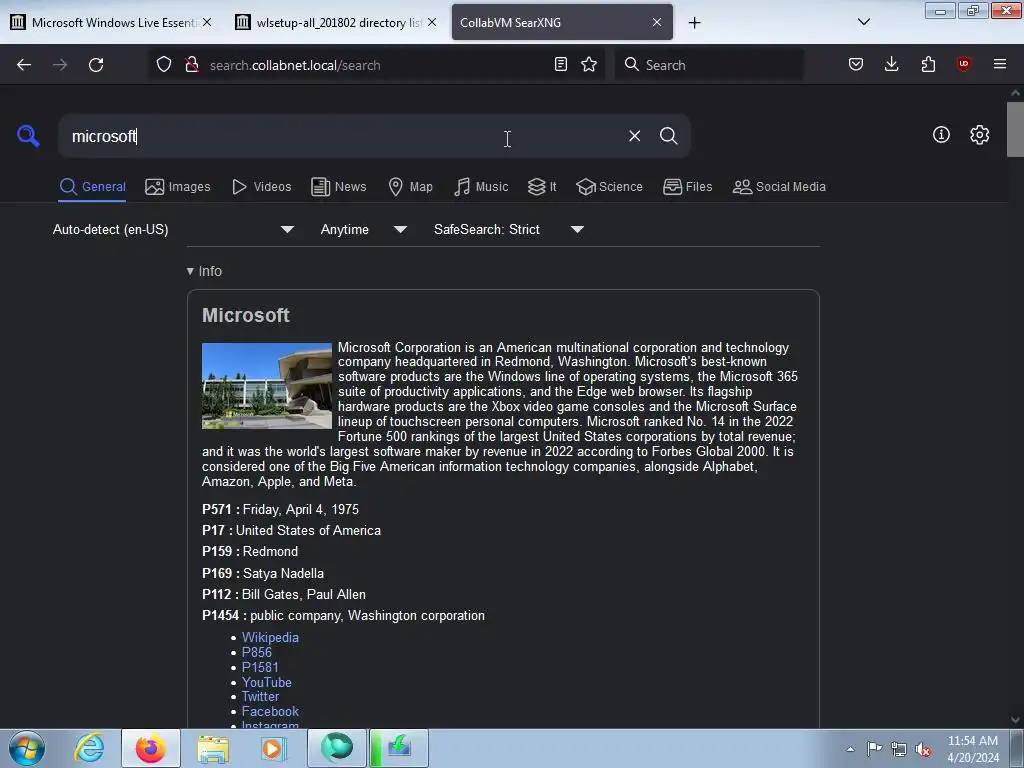Reload the current page
Viewport: 1024px width, 768px height.
click(96, 65)
